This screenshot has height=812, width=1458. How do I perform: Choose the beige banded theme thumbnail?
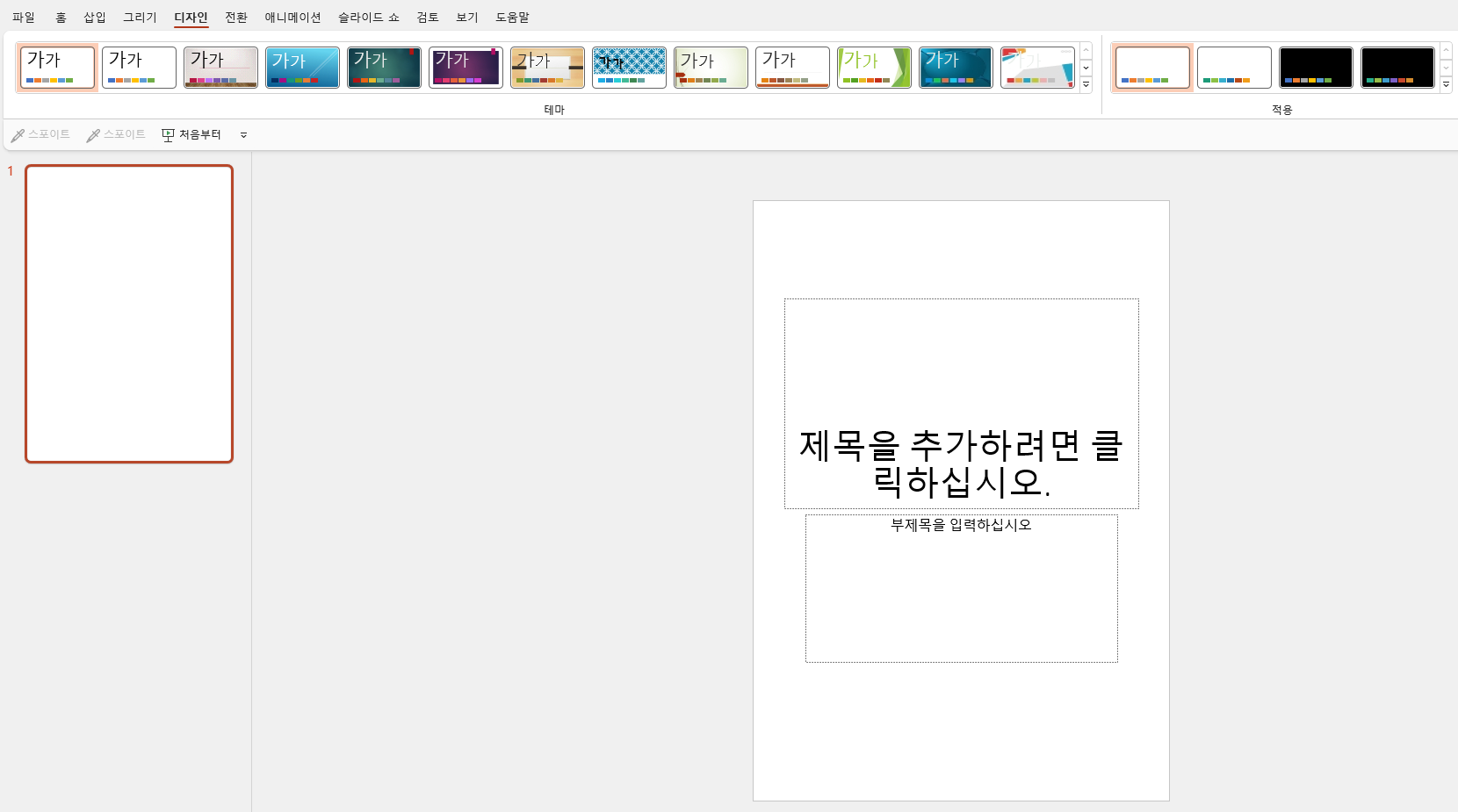pyautogui.click(x=547, y=67)
